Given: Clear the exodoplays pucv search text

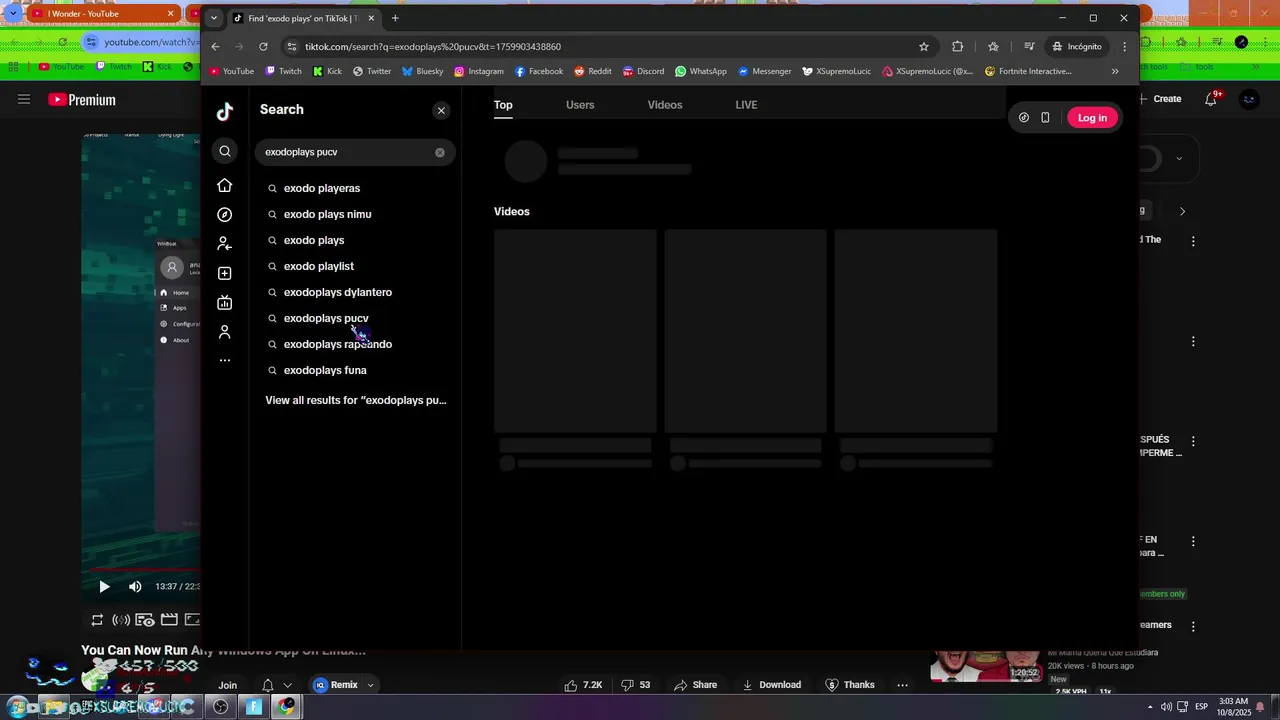Looking at the screenshot, I should pos(440,152).
